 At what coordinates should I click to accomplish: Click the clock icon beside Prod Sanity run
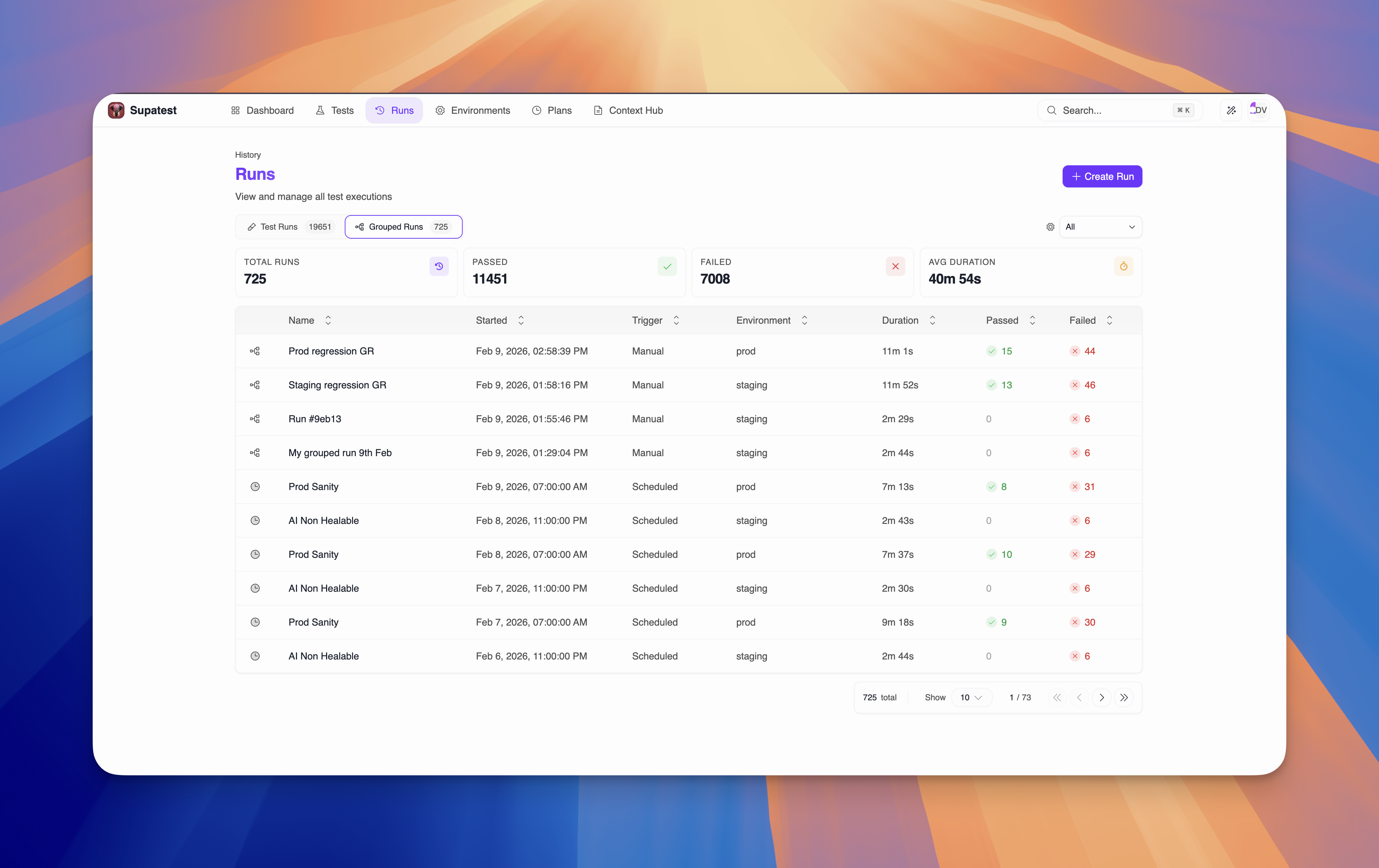[x=256, y=486]
